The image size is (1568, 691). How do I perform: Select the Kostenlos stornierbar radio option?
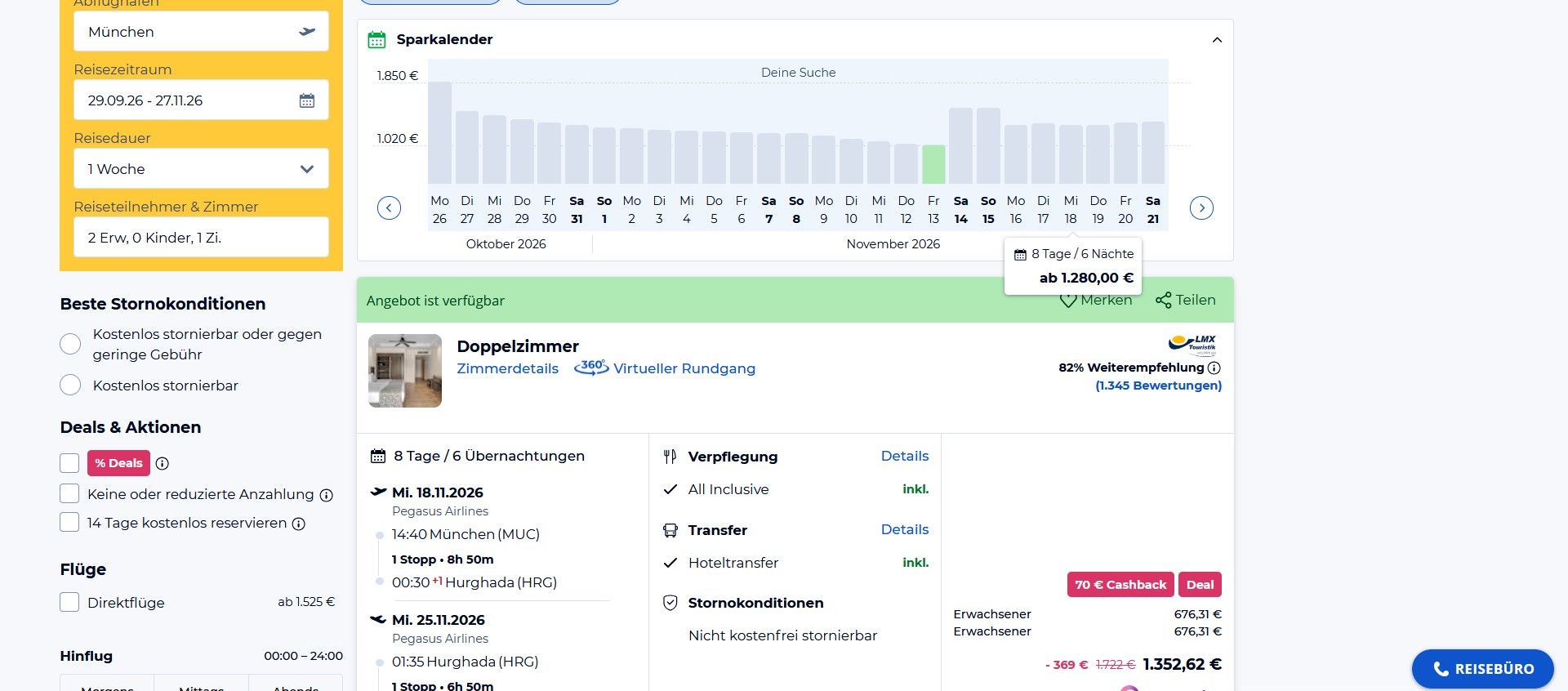tap(70, 385)
